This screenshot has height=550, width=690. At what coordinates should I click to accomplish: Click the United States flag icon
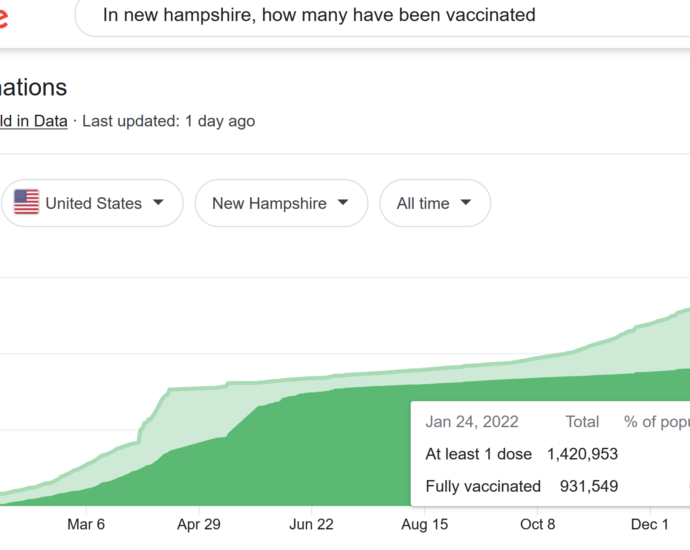pyautogui.click(x=26, y=202)
